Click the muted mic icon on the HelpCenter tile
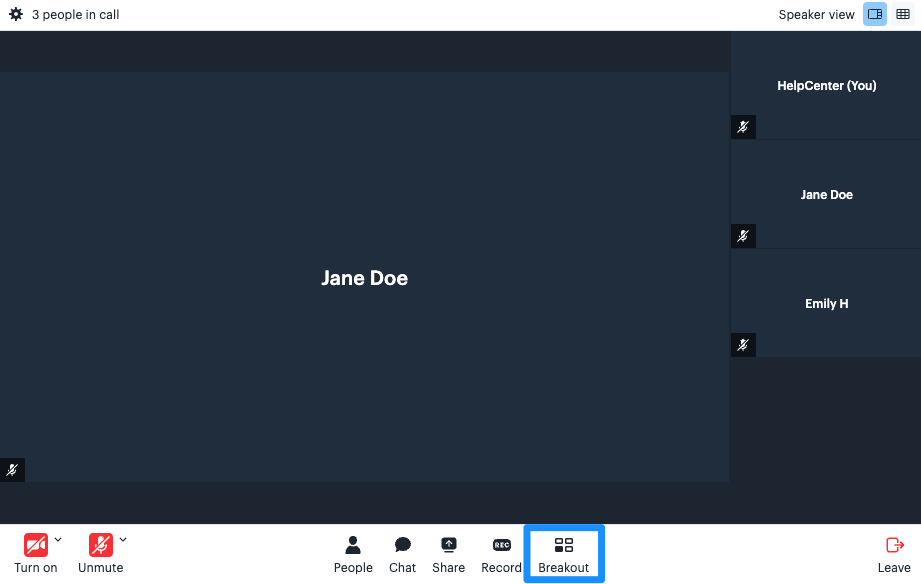This screenshot has width=921, height=584. tap(743, 127)
